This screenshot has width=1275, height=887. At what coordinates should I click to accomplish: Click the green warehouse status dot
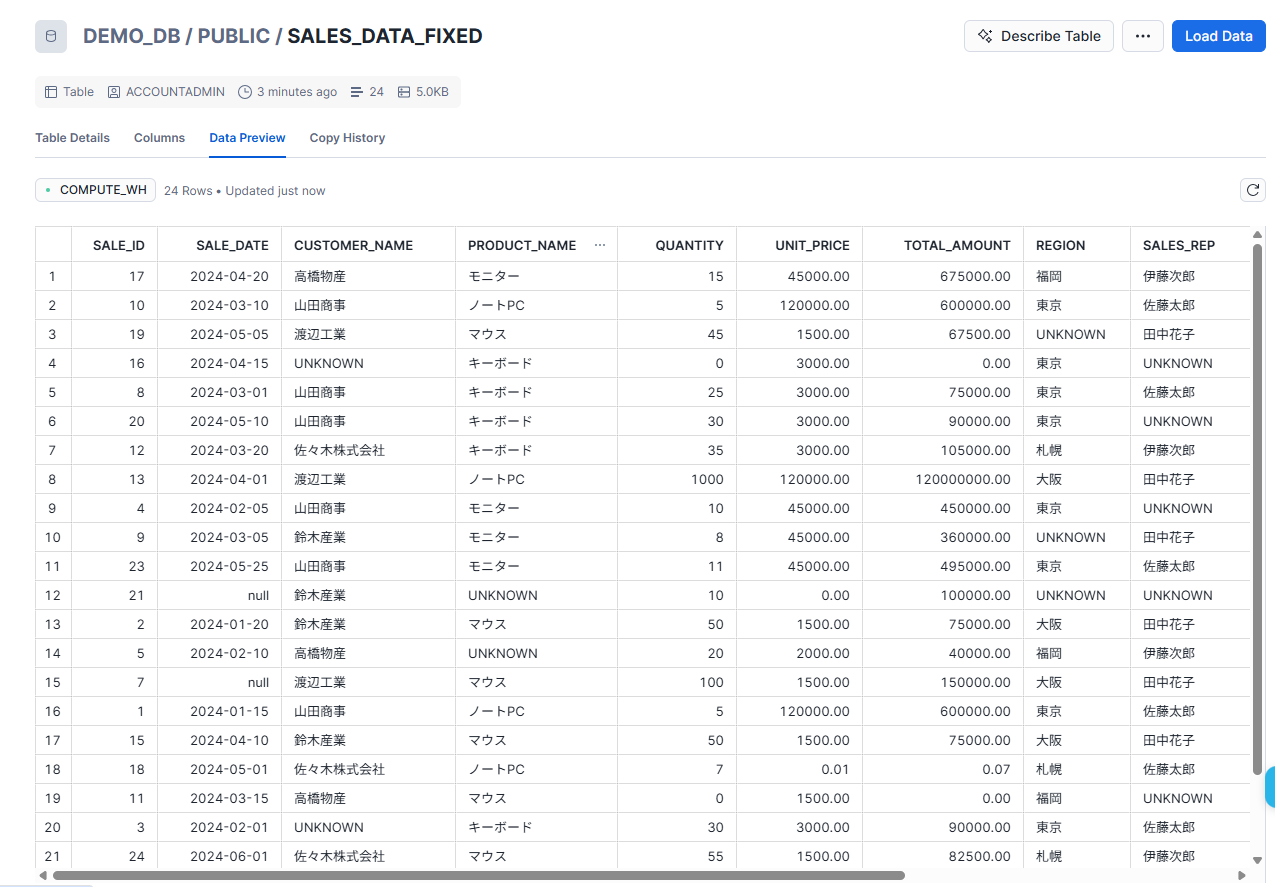pos(48,190)
